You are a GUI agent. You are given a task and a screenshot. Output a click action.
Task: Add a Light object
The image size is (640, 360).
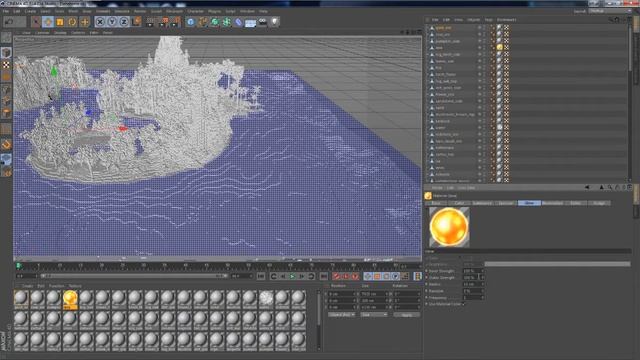[x=275, y=22]
